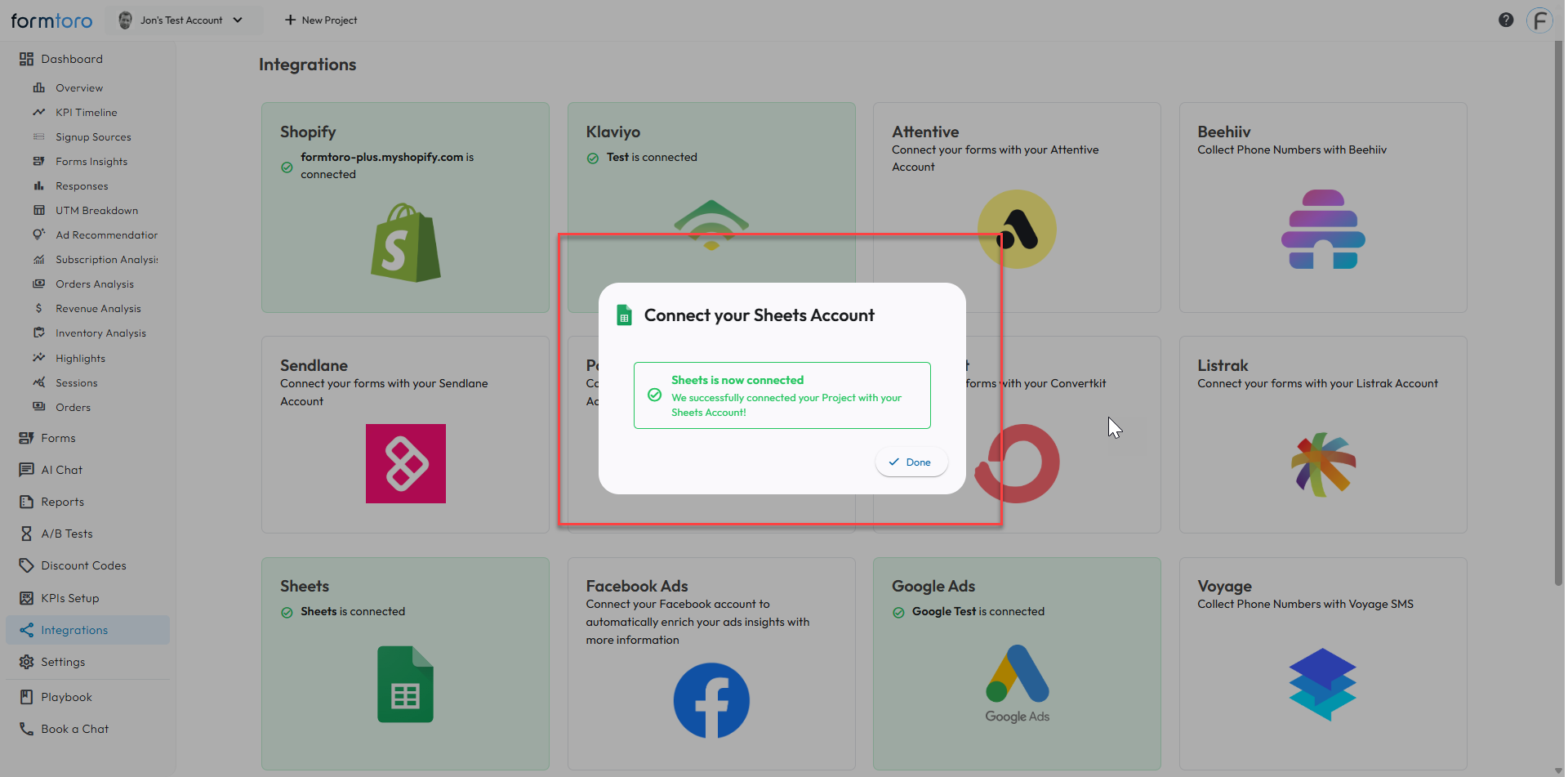Open the Jon's Test Account dropdown
This screenshot has height=777, width=1568.
[181, 20]
